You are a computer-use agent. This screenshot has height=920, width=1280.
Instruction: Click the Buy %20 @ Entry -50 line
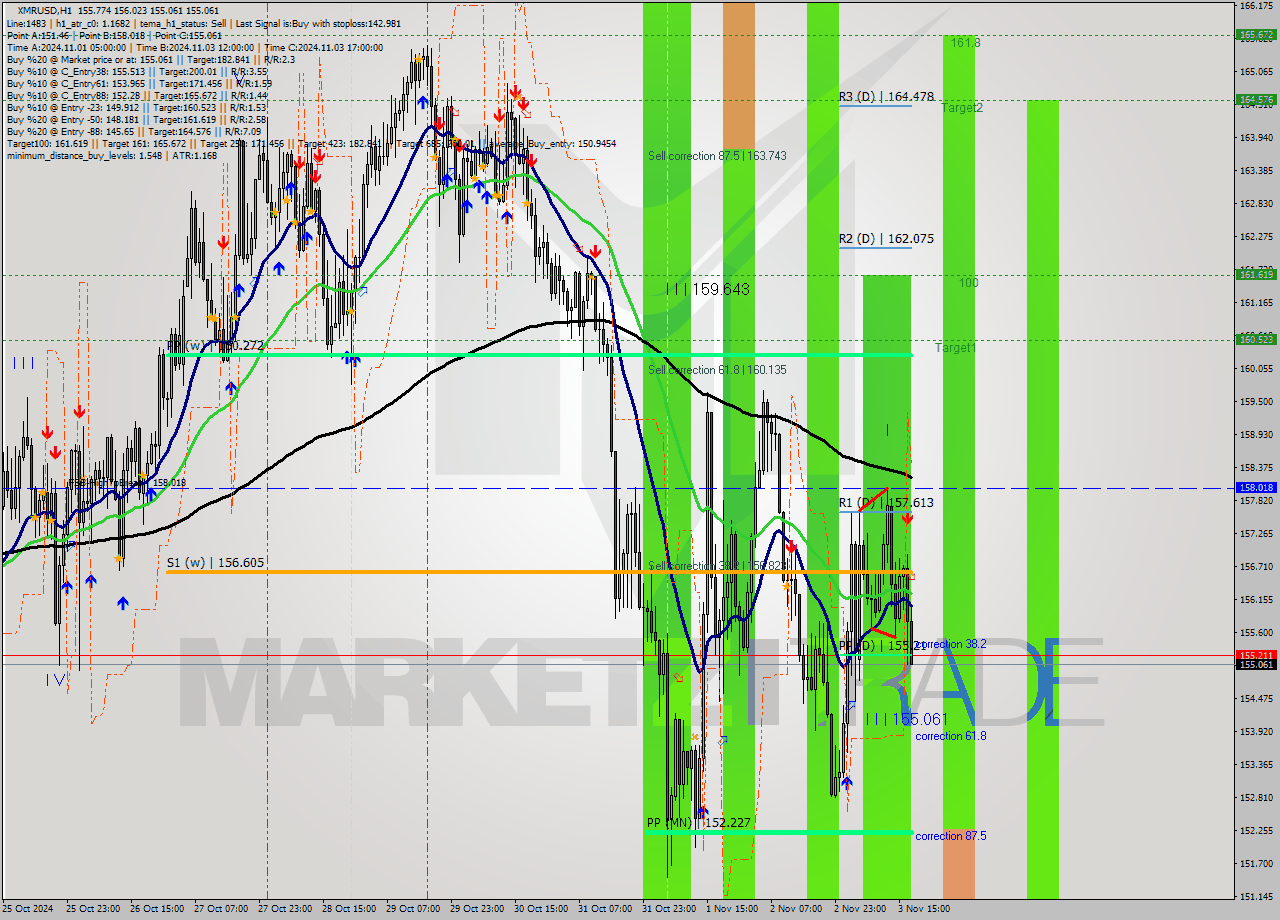click(x=137, y=119)
